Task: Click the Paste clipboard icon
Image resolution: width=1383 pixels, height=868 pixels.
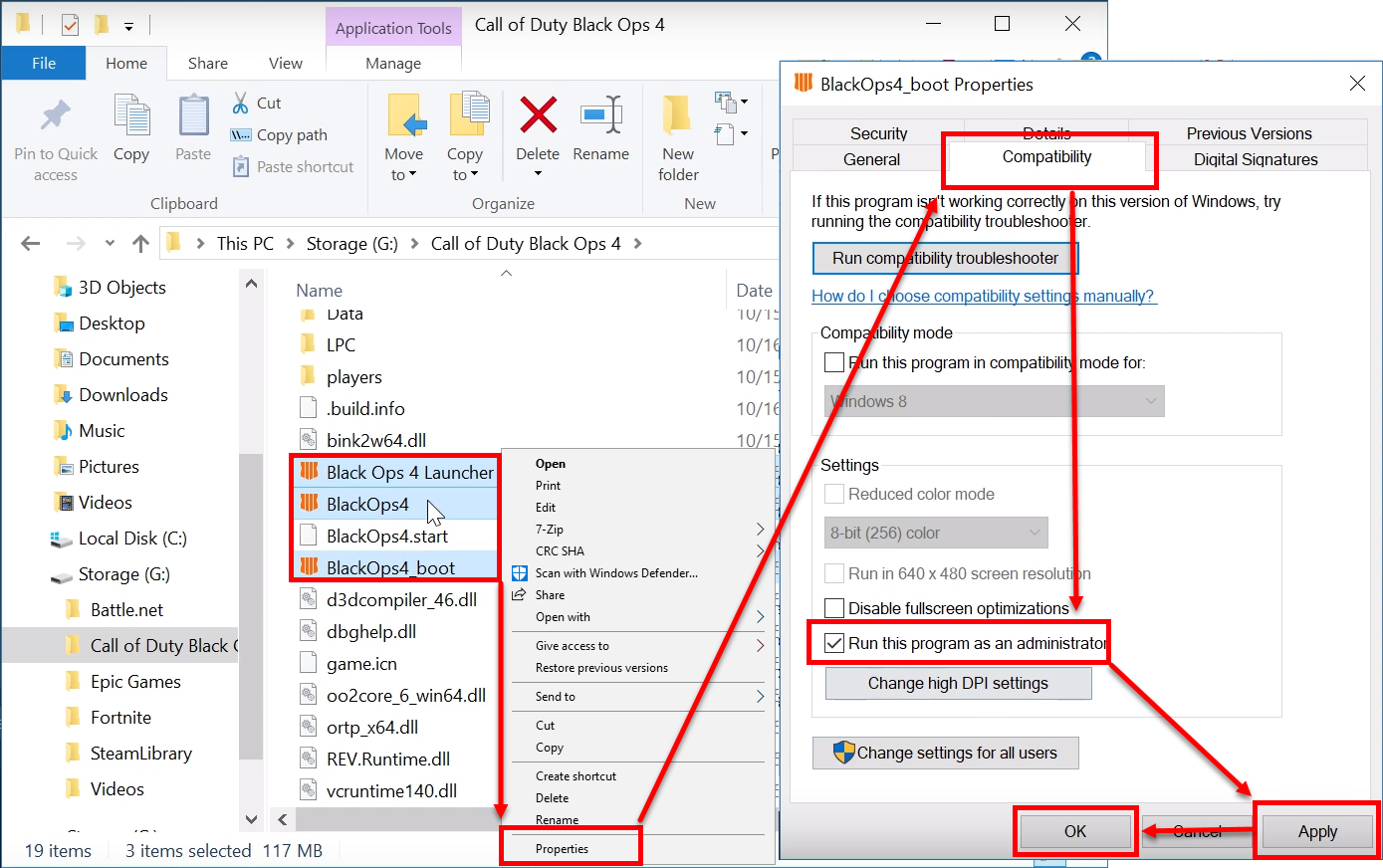Action: [193, 116]
